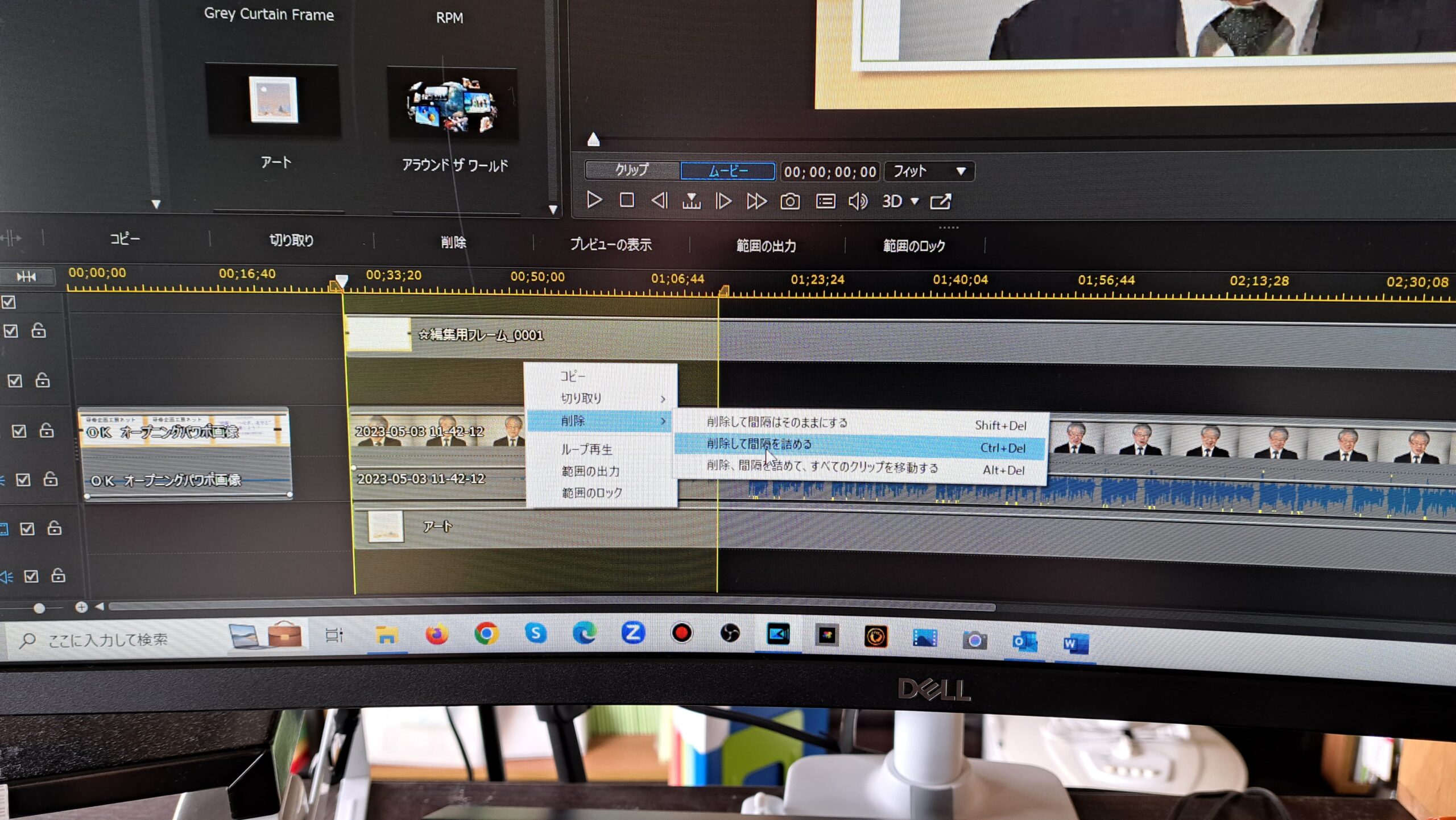Image resolution: width=1456 pixels, height=820 pixels.
Task: Switch to Clip (クリップ) preview mode
Action: click(x=632, y=170)
